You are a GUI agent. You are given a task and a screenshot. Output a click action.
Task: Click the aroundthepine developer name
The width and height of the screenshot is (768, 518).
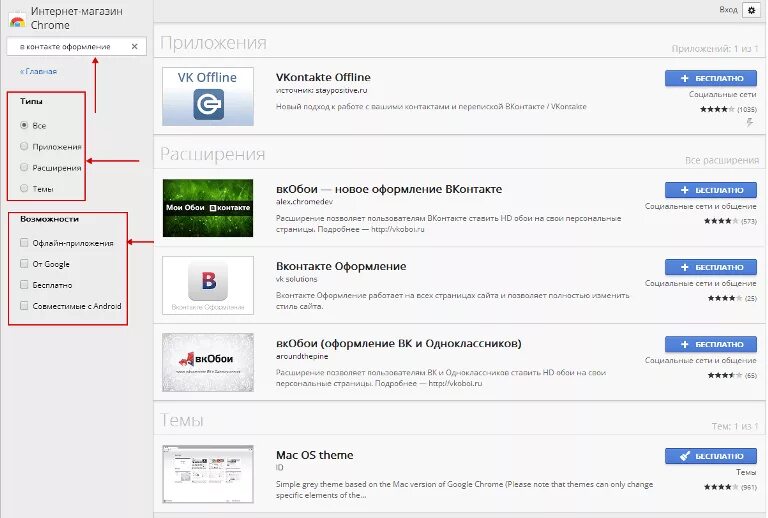click(x=302, y=356)
